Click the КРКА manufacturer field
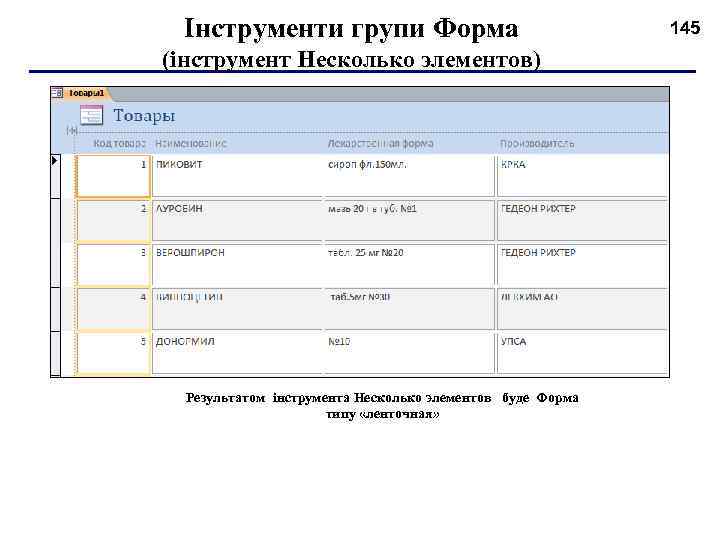This screenshot has width=720, height=540. pyautogui.click(x=582, y=176)
